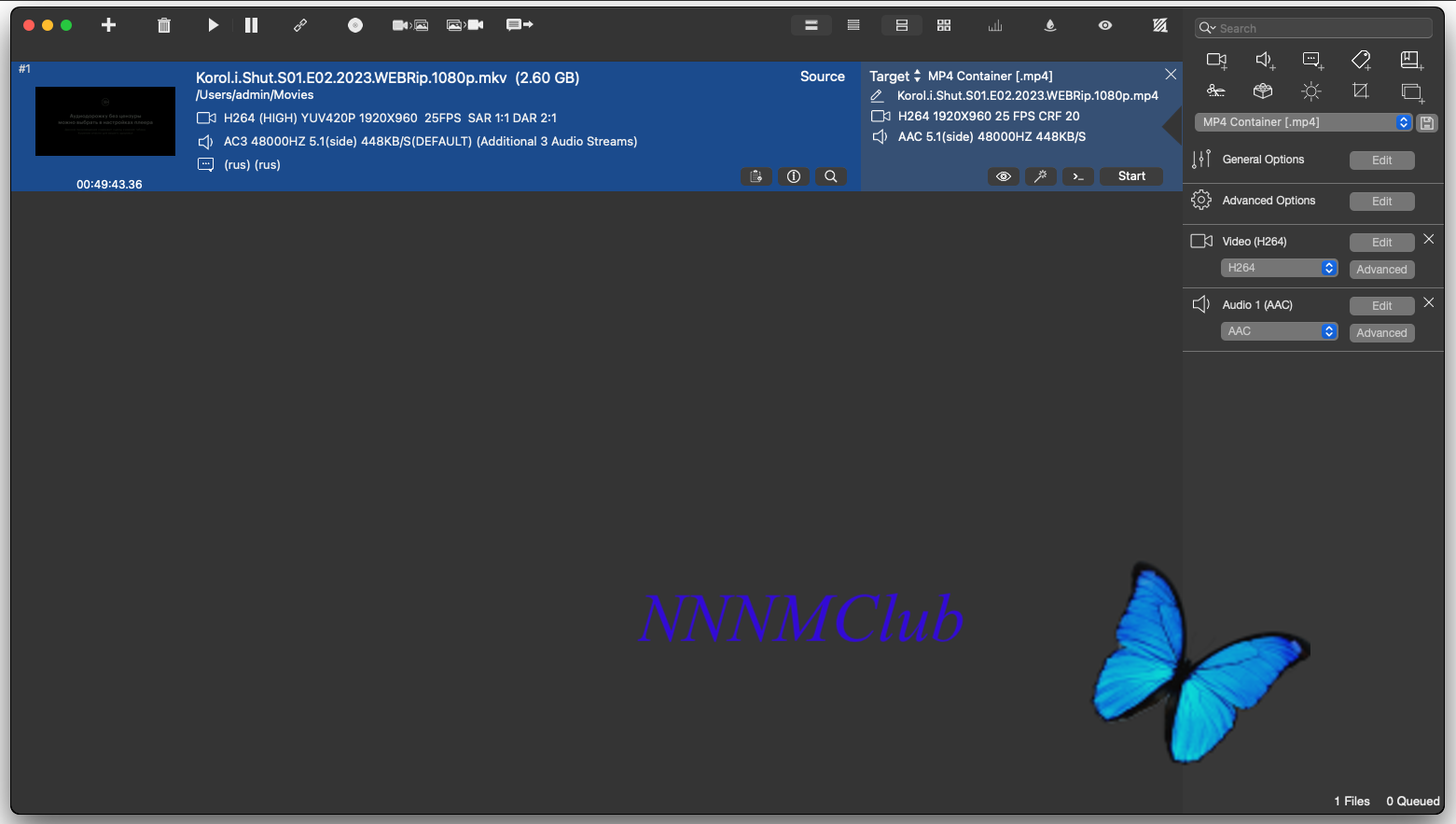1456x824 pixels.
Task: Click the source video thumbnail
Action: tap(105, 121)
